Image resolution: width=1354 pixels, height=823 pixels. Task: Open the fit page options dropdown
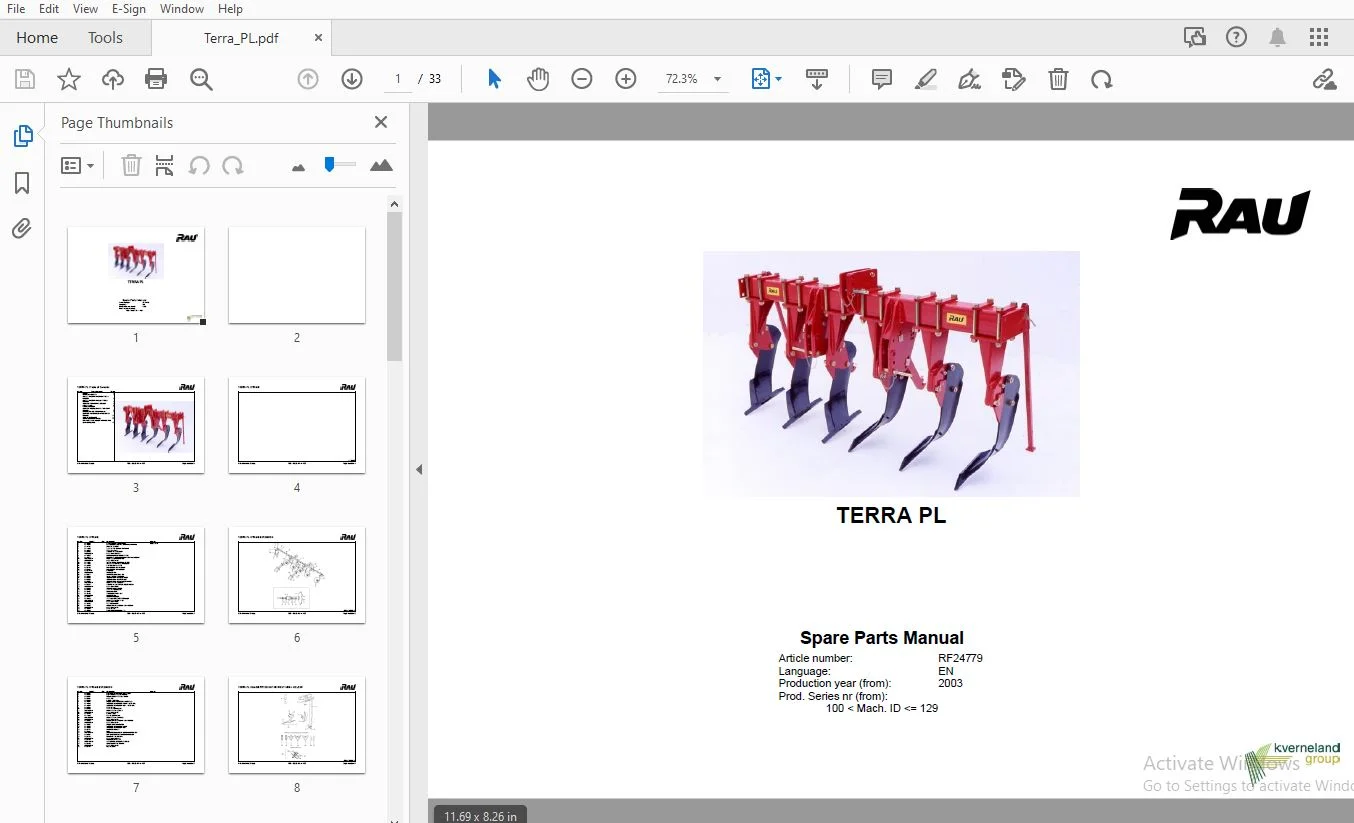[x=766, y=79]
